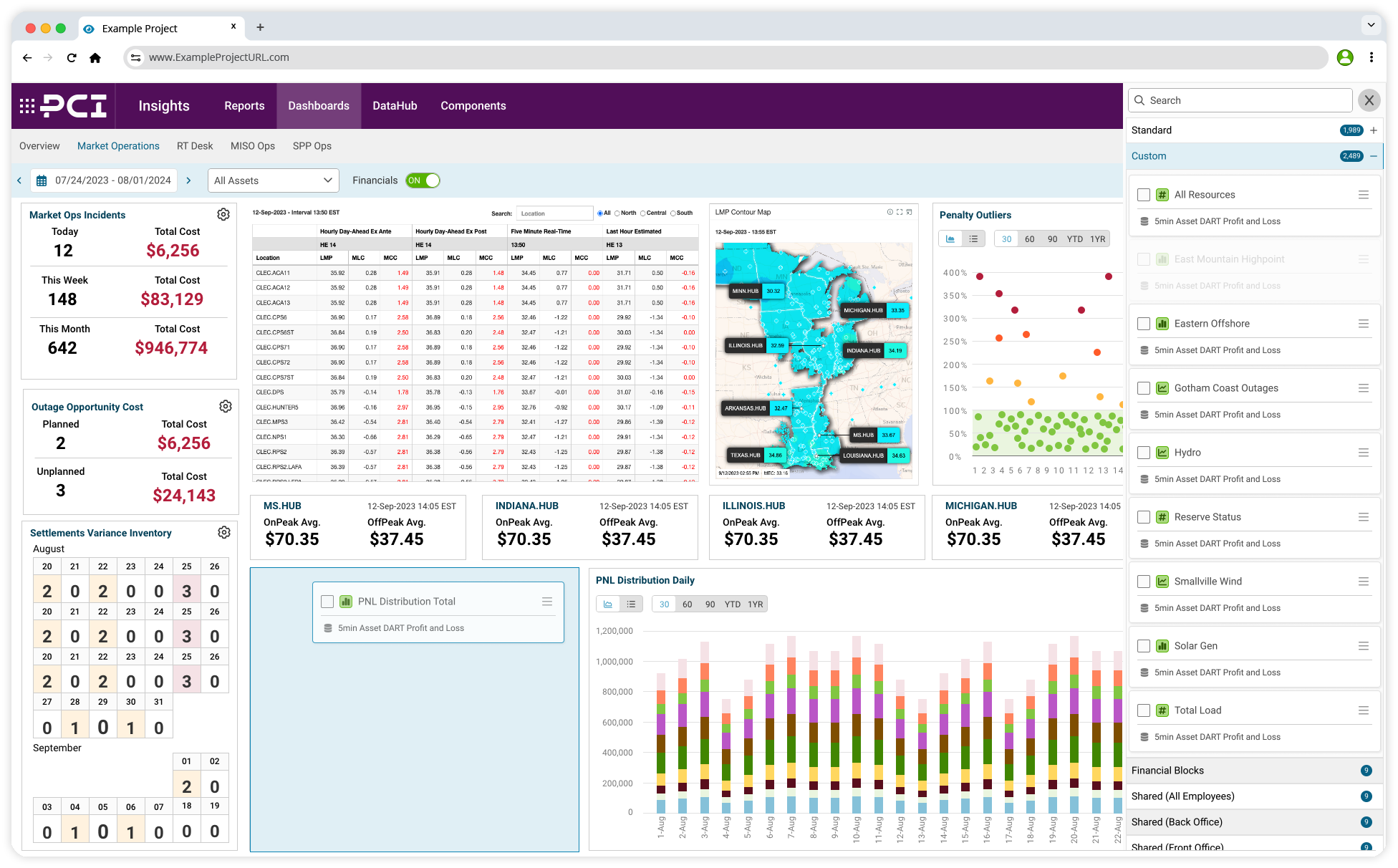Check the Eastern Offshore checkbox
This screenshot has height=868, width=1398.
tap(1144, 324)
